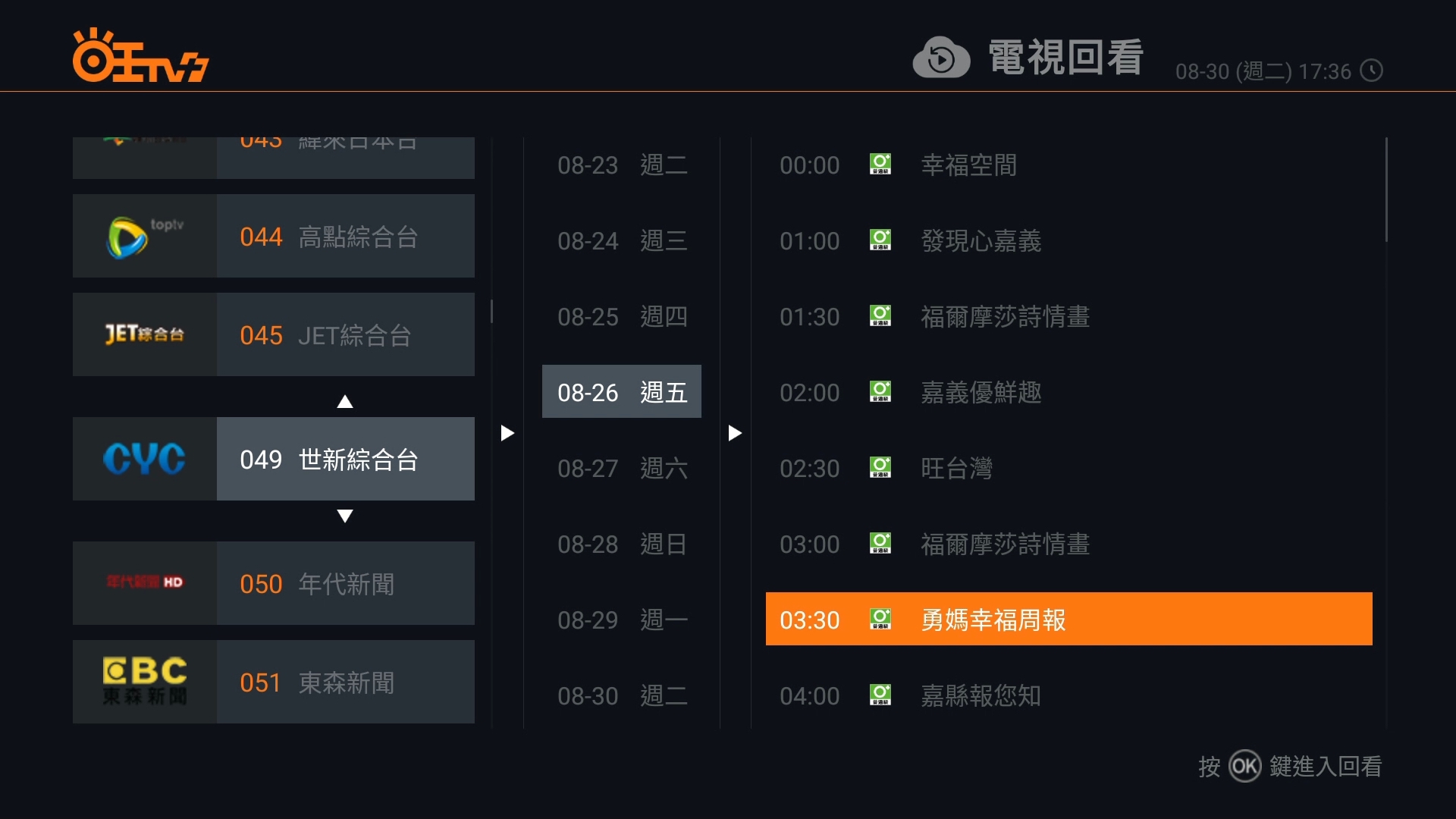Select date 08-26 週五
The image size is (1456, 819).
tap(622, 392)
